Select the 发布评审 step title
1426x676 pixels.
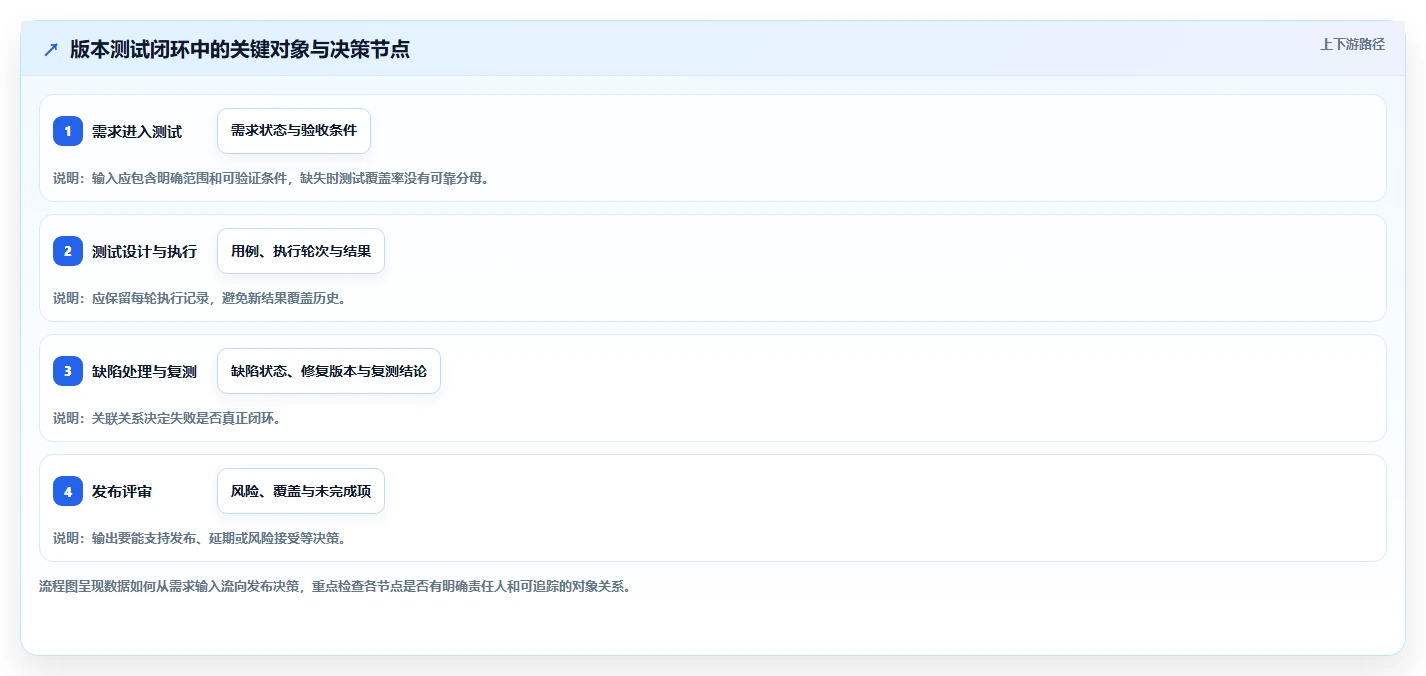(122, 491)
